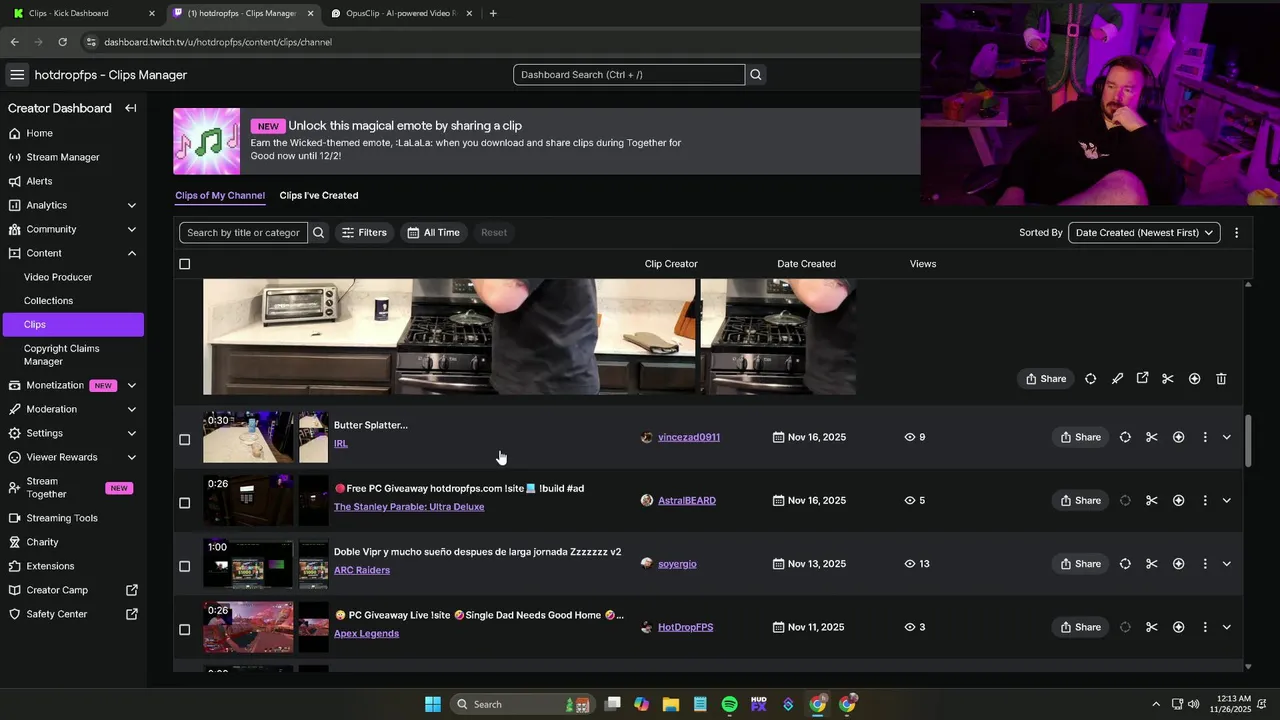1280x720 pixels.
Task: Click scissors icon for Doble Vipr clip
Action: (1151, 564)
